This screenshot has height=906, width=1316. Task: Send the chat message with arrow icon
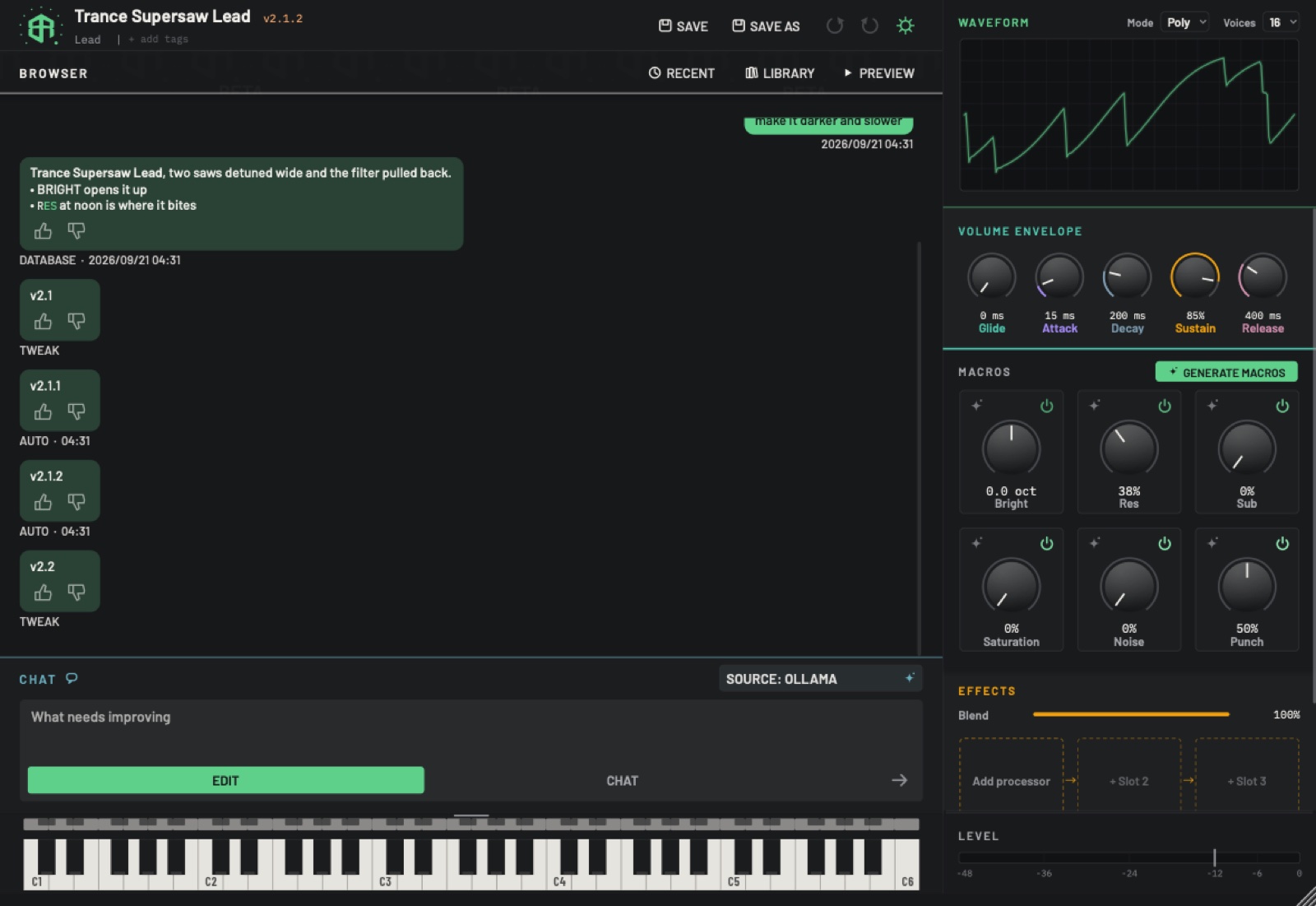(x=899, y=780)
